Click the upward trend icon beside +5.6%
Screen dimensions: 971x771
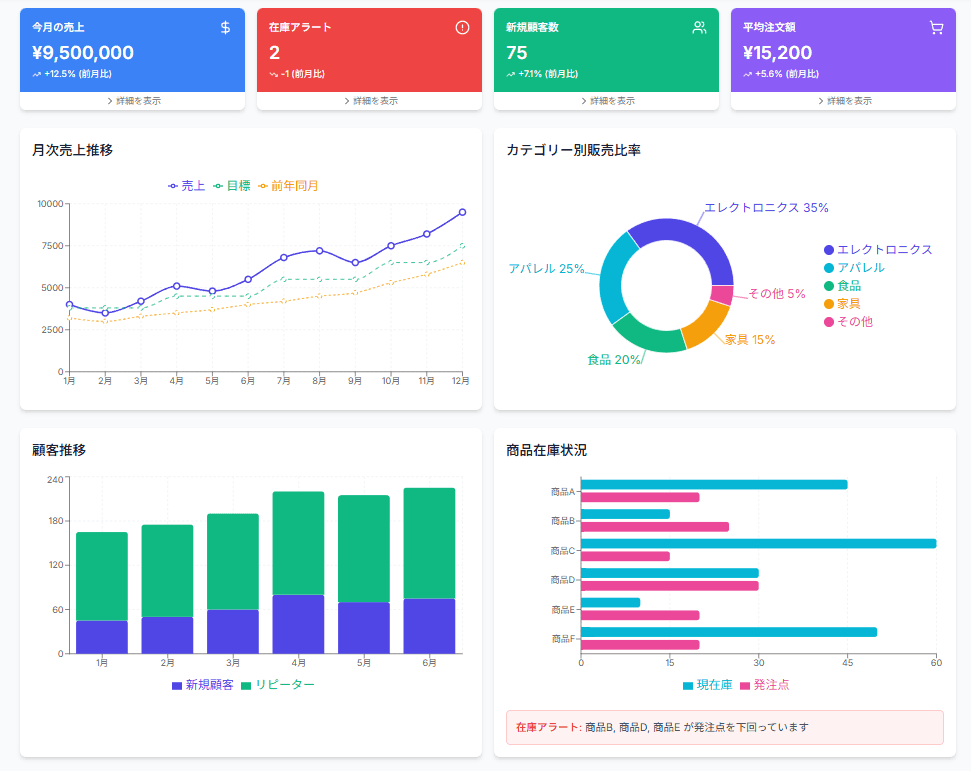click(x=747, y=74)
